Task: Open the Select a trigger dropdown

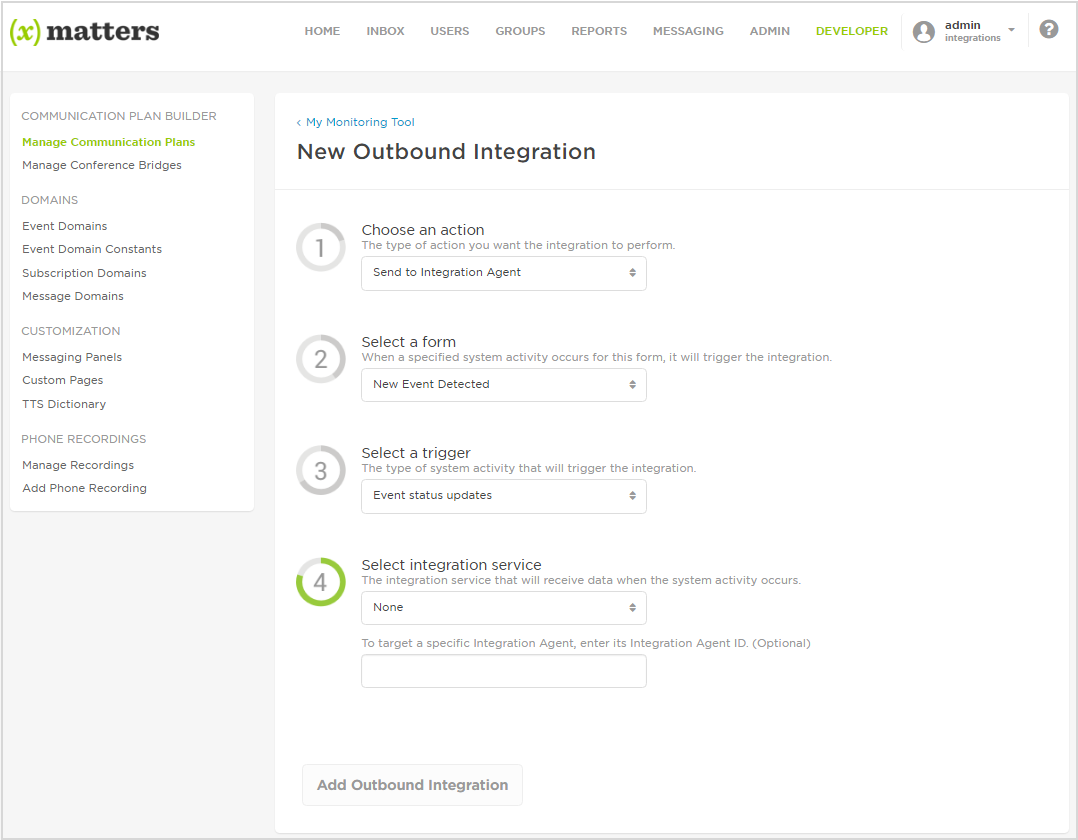Action: pyautogui.click(x=503, y=496)
